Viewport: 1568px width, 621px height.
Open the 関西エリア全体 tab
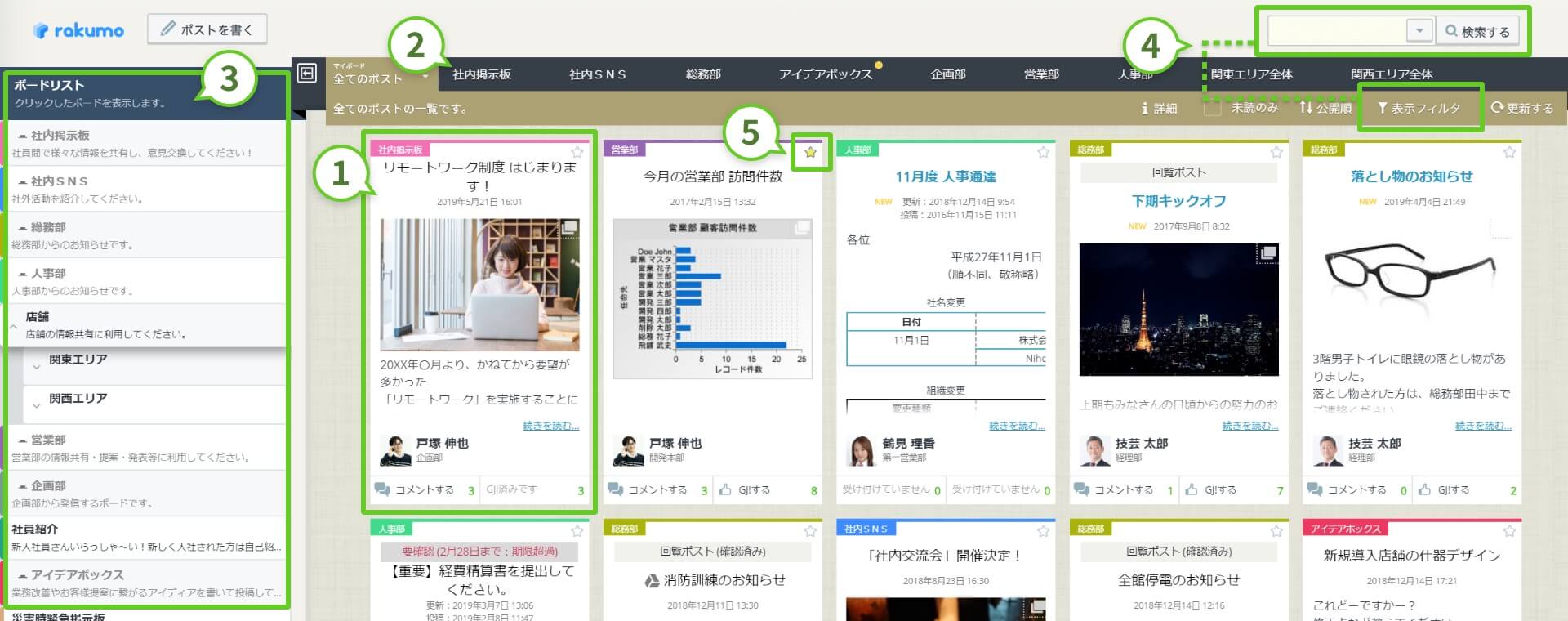(x=1392, y=74)
